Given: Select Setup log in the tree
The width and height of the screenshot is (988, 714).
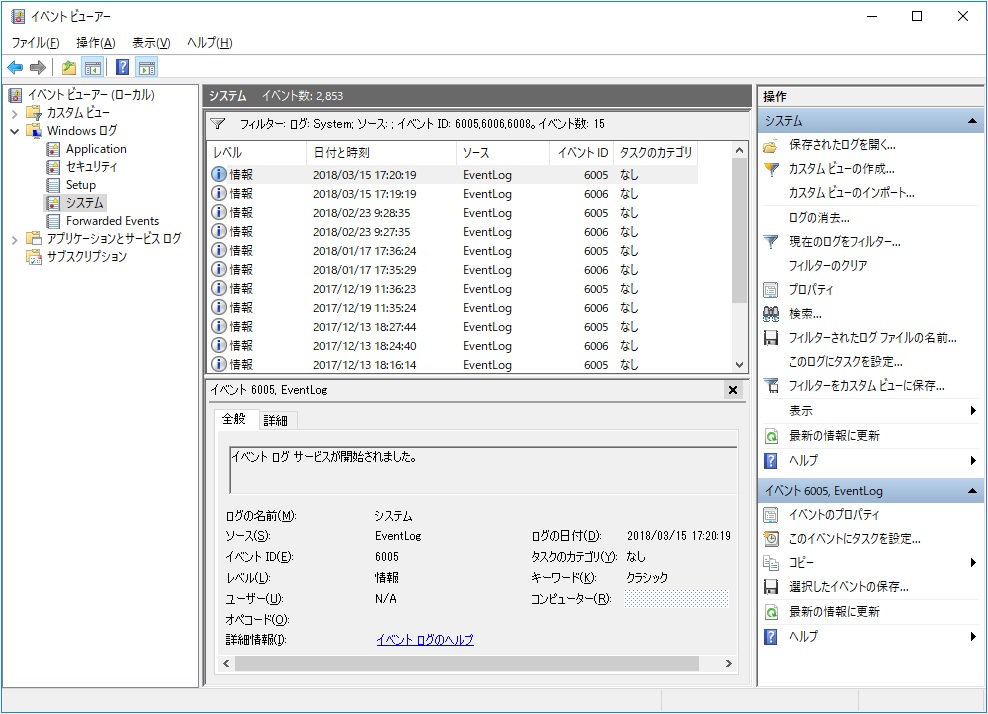Looking at the screenshot, I should [x=81, y=185].
